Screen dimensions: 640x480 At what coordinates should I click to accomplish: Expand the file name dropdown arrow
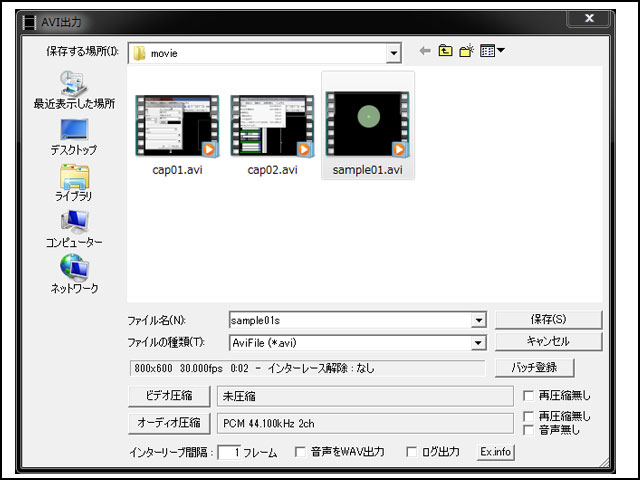click(x=478, y=320)
